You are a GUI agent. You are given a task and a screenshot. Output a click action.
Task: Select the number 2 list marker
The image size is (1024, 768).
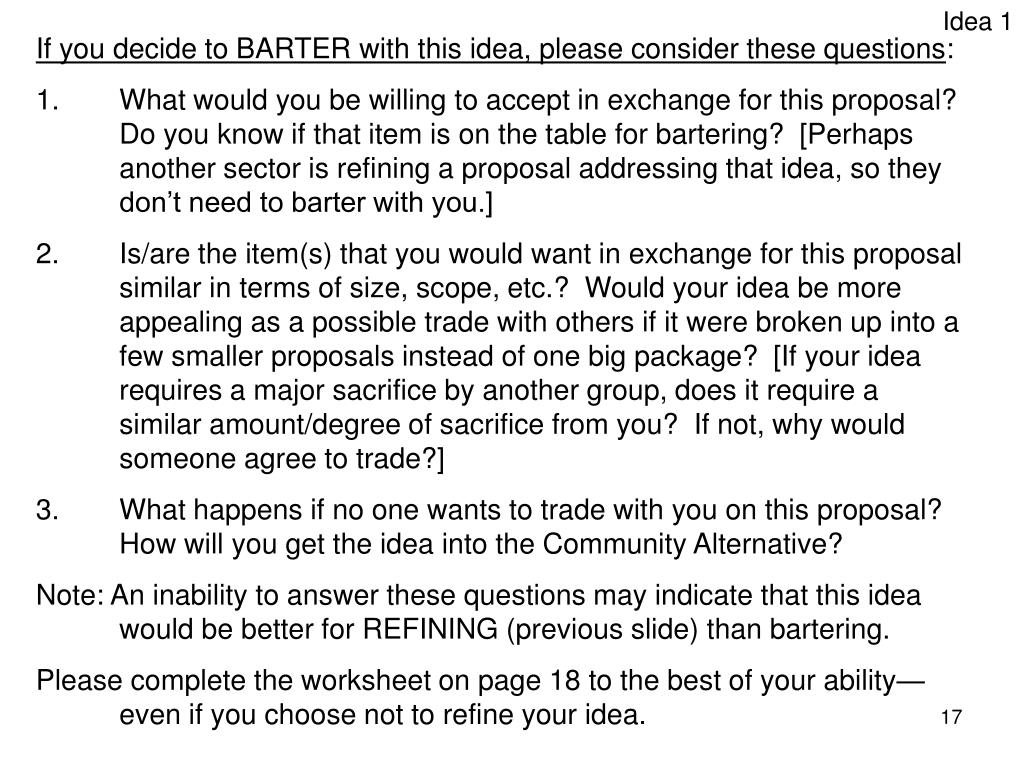(47, 253)
